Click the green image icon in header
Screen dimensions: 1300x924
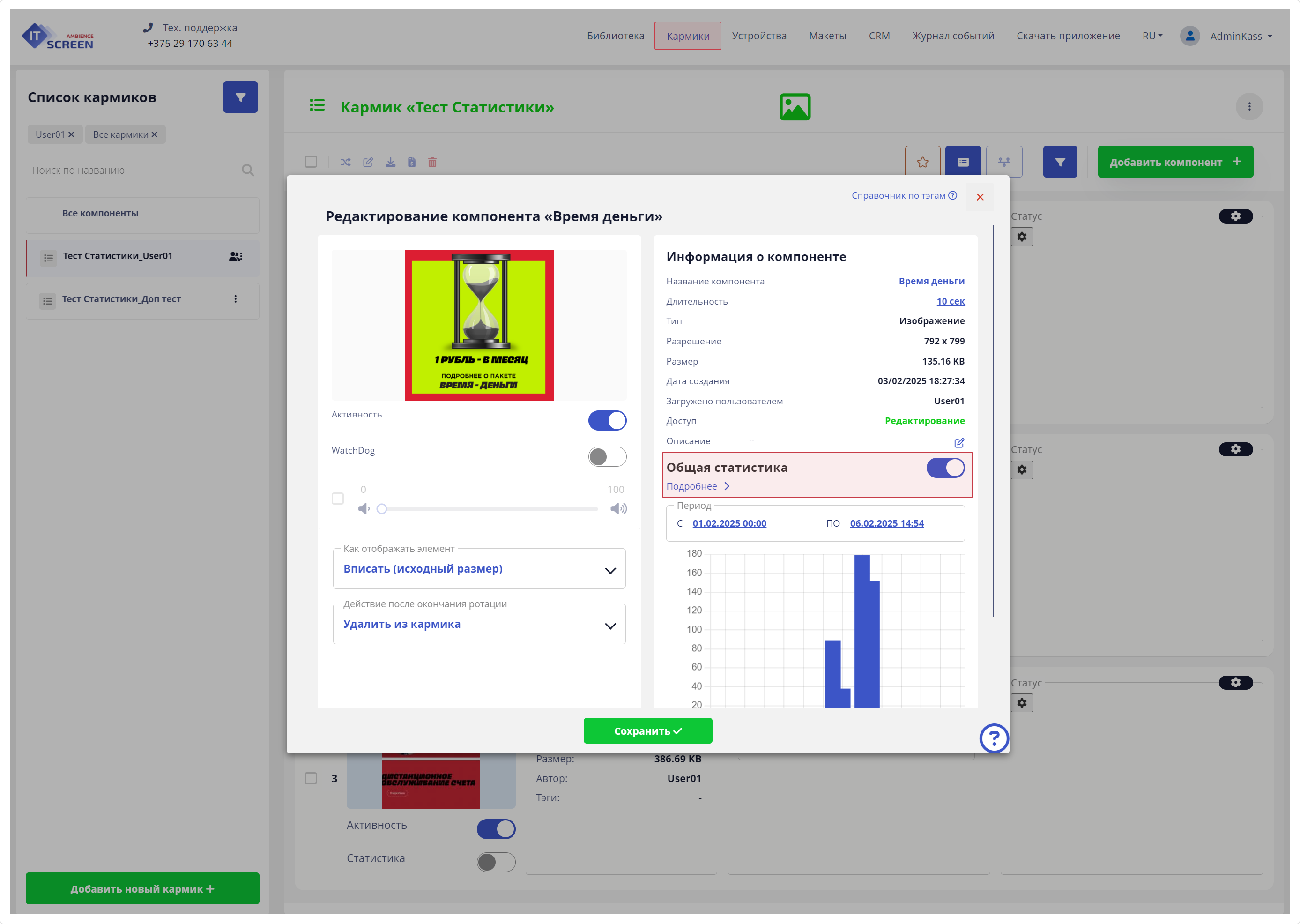coord(794,107)
